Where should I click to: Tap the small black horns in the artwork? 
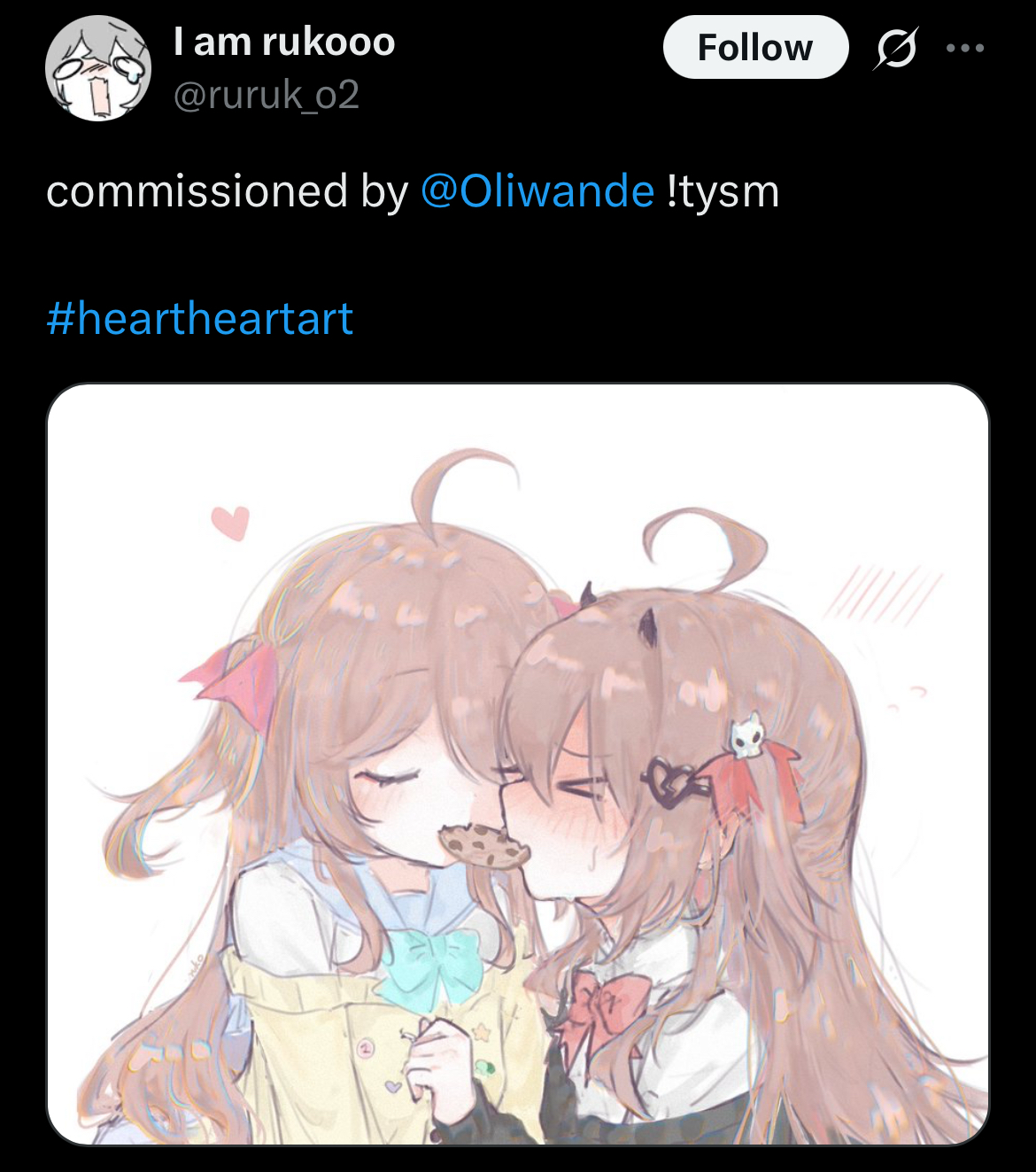tap(617, 614)
